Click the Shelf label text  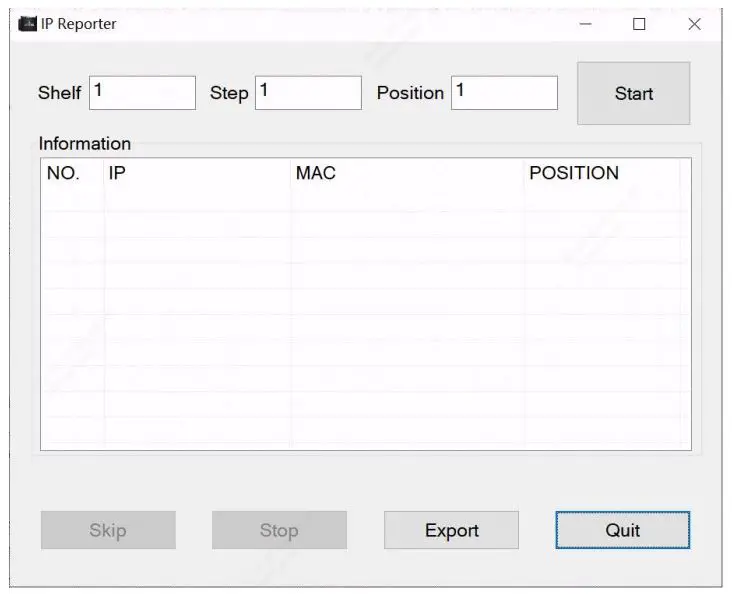59,93
